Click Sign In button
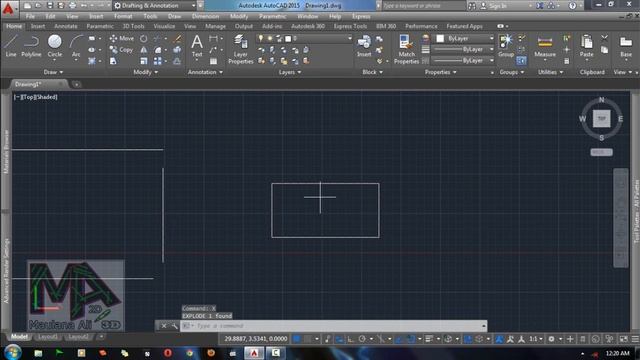 494,6
